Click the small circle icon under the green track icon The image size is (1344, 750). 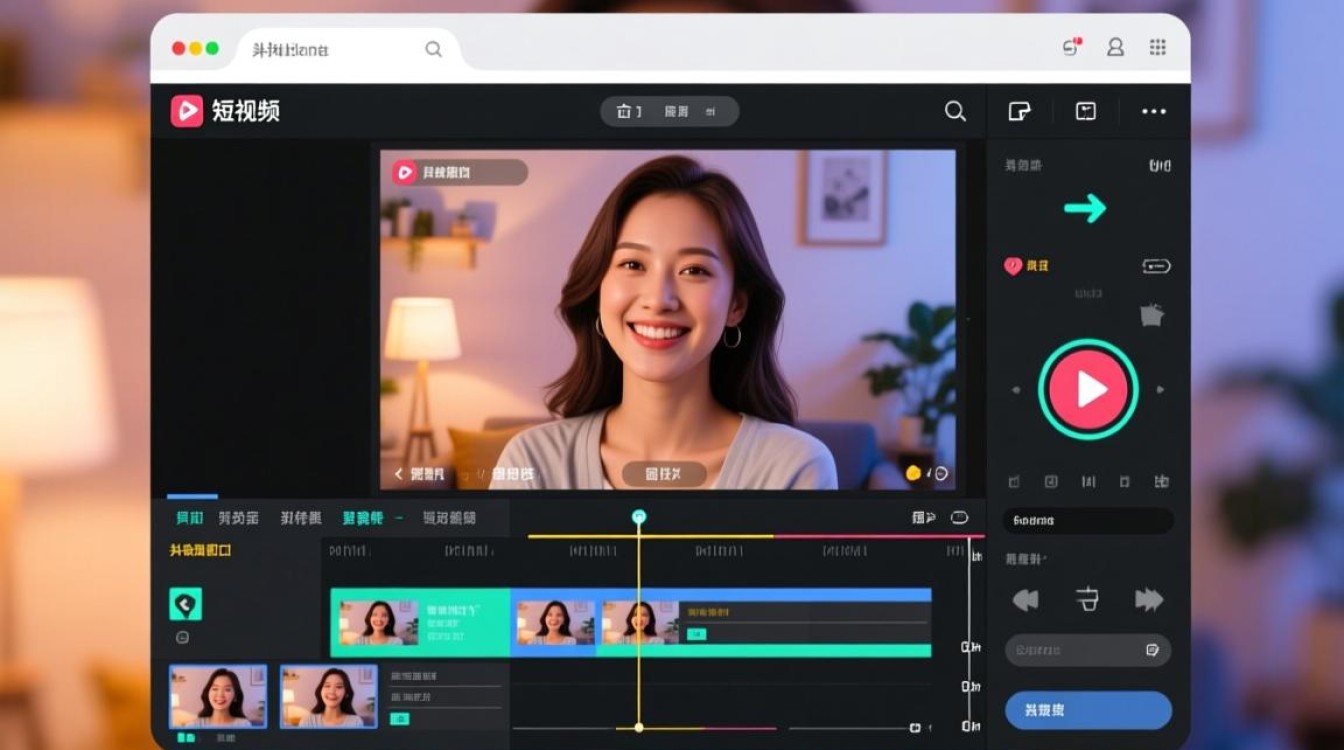182,637
